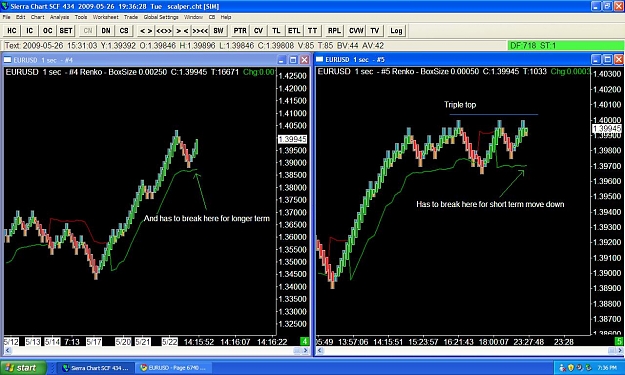Click the green 4 box on chart #4

pyautogui.click(x=305, y=342)
